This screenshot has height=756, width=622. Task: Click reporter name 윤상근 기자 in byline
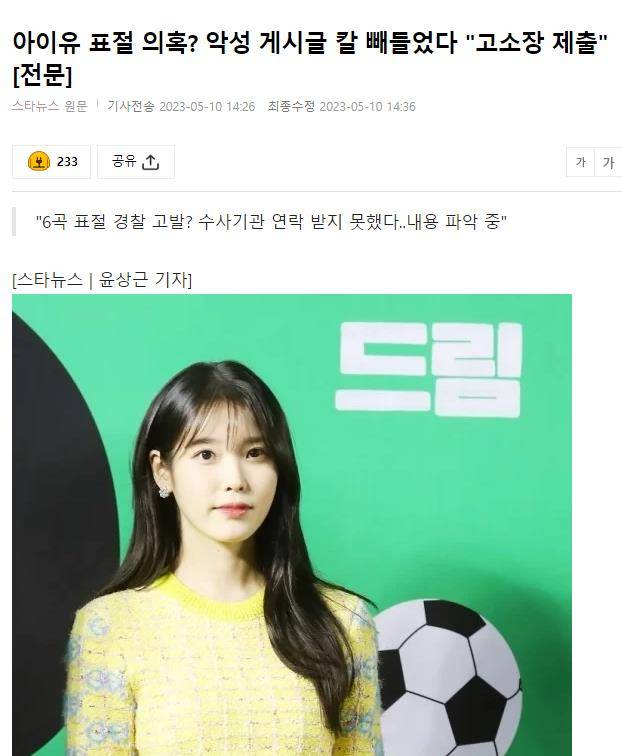click(x=143, y=279)
